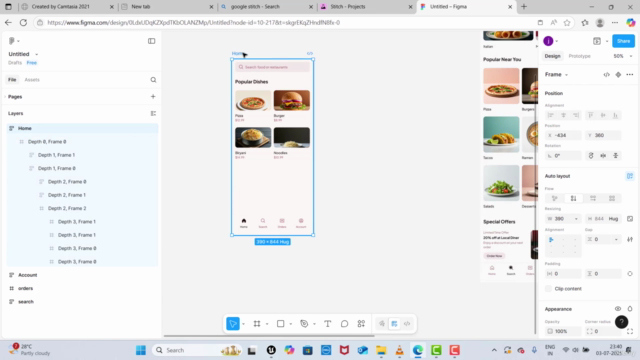Toggle the left sidebar panel icon

(x=151, y=41)
